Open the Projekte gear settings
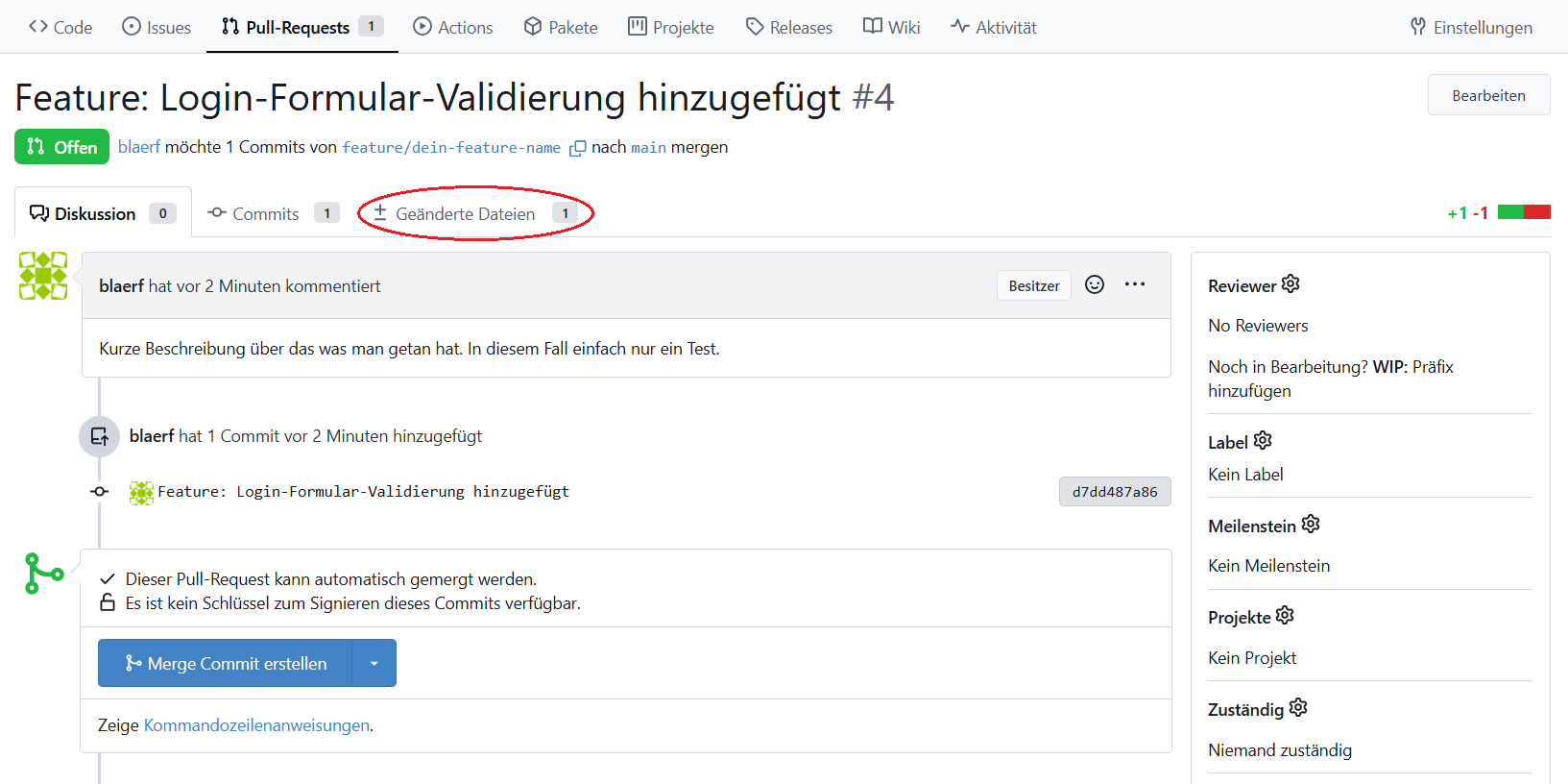This screenshot has width=1568, height=784. coord(1285,616)
